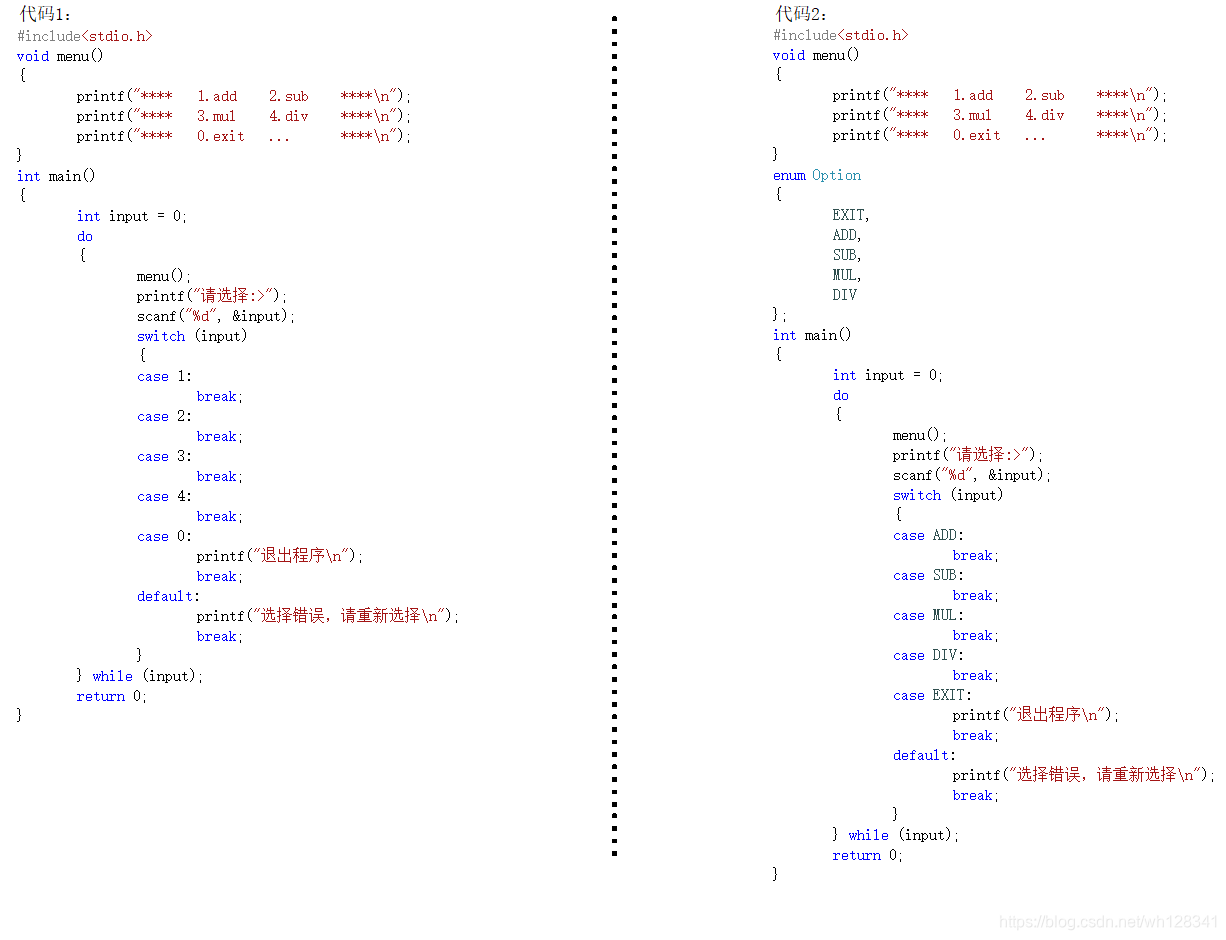This screenshot has height=940, width=1226.
Task: Click the 'menu();' call in 代码2
Action: point(920,435)
